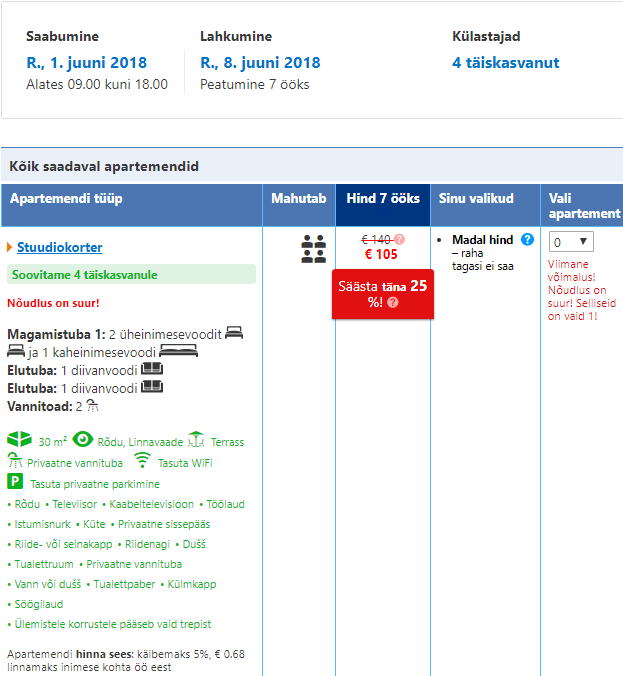The height and width of the screenshot is (676, 623).
Task: Click the shower icon next to Vannitoad: 2
Action: coord(92,405)
